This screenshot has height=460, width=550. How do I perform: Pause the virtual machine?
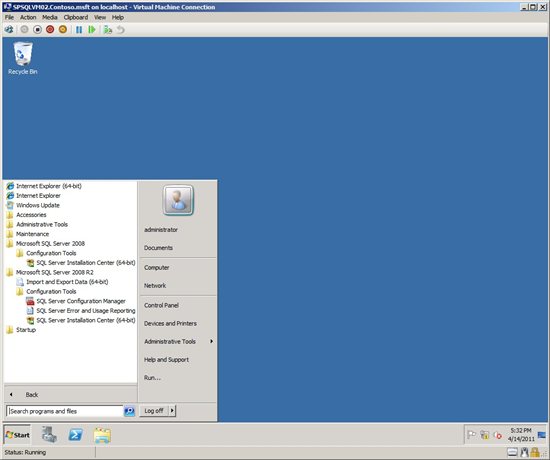pyautogui.click(x=79, y=30)
